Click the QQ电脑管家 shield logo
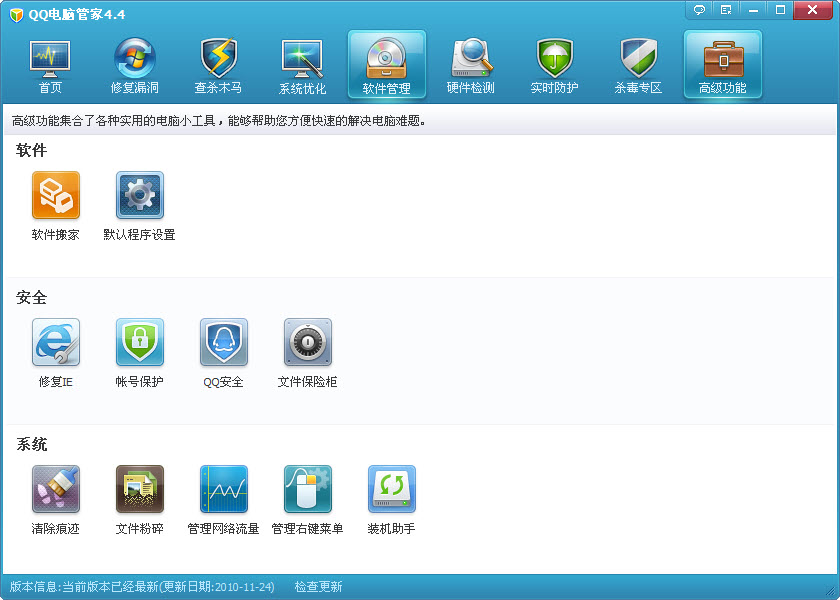The image size is (840, 600). 17,14
